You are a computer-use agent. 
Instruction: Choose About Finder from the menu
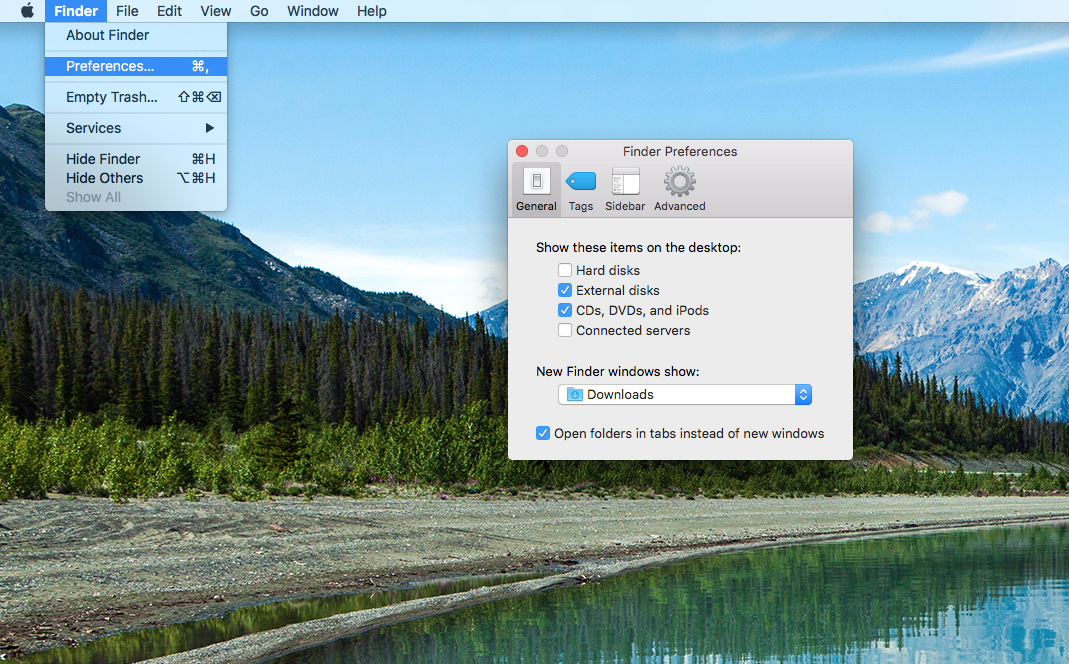click(x=136, y=35)
